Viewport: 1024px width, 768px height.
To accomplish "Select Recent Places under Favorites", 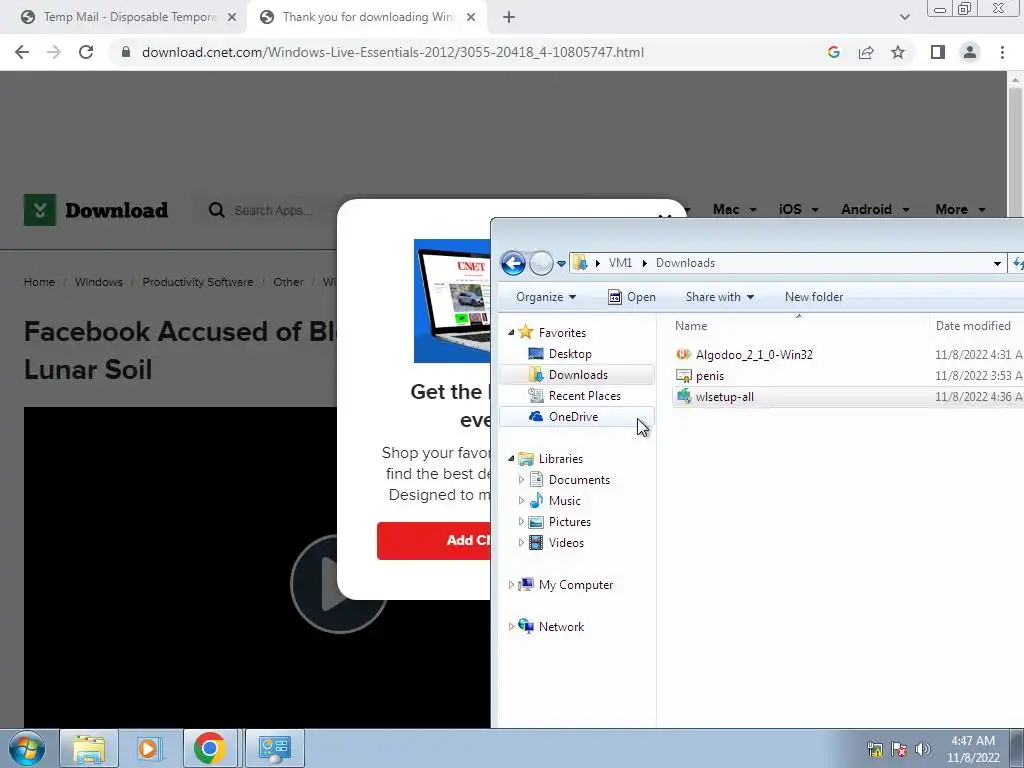I will (584, 395).
